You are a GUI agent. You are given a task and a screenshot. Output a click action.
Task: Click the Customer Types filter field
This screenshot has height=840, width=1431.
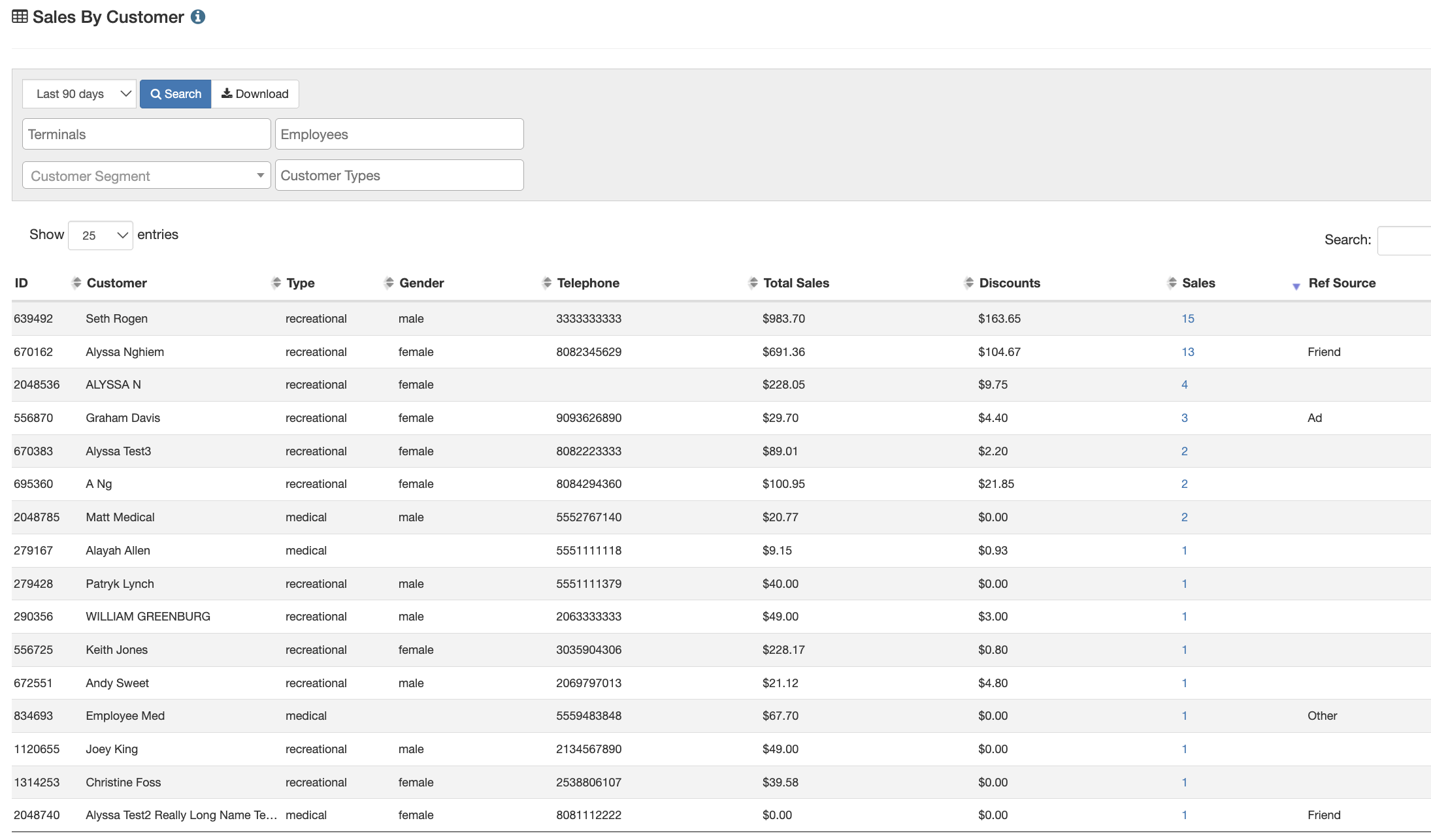pyautogui.click(x=399, y=175)
